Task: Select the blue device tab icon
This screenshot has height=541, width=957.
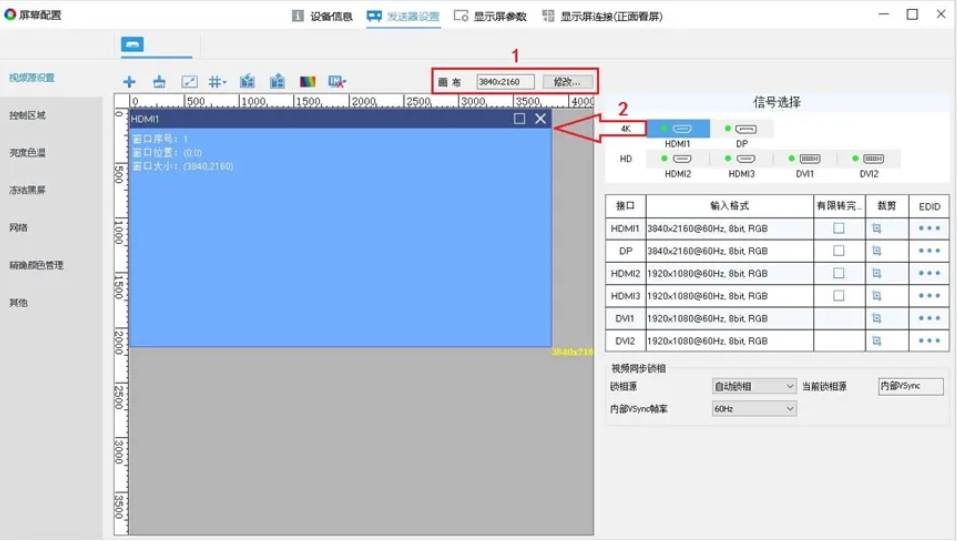Action: (132, 45)
